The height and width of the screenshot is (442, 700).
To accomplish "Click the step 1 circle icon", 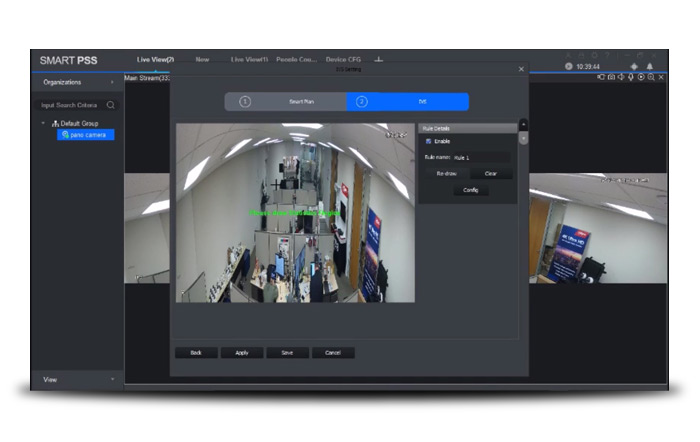I will coord(245,101).
